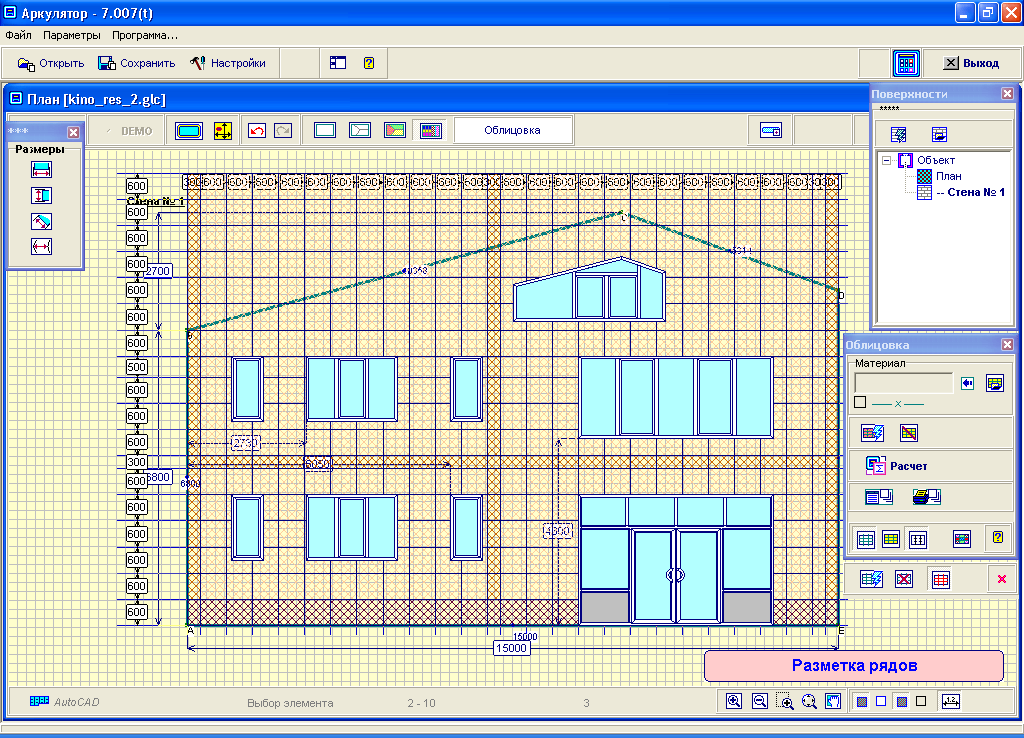Image resolution: width=1024 pixels, height=738 pixels.
Task: Click the Материал input field
Action: click(904, 383)
